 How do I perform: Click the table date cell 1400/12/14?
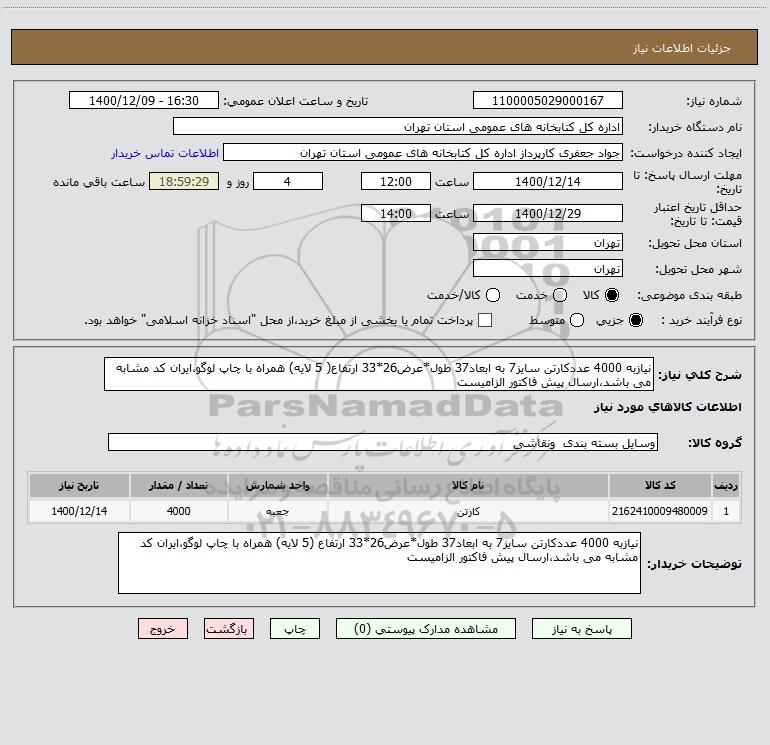tap(79, 511)
